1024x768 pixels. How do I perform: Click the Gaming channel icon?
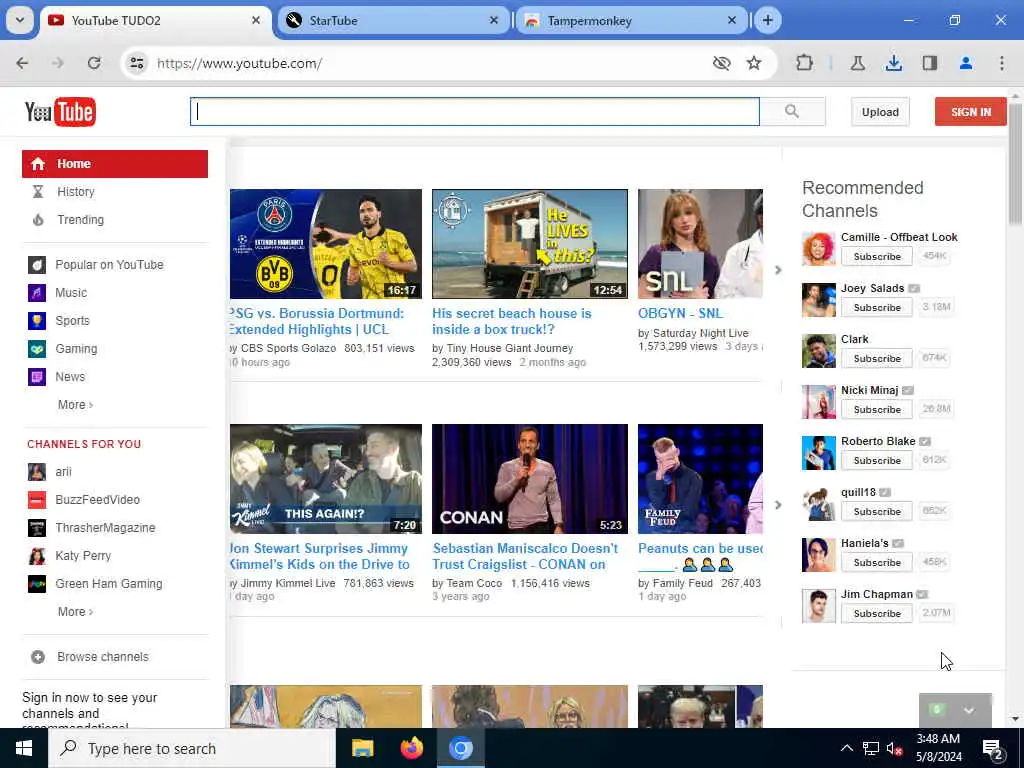click(x=37, y=349)
